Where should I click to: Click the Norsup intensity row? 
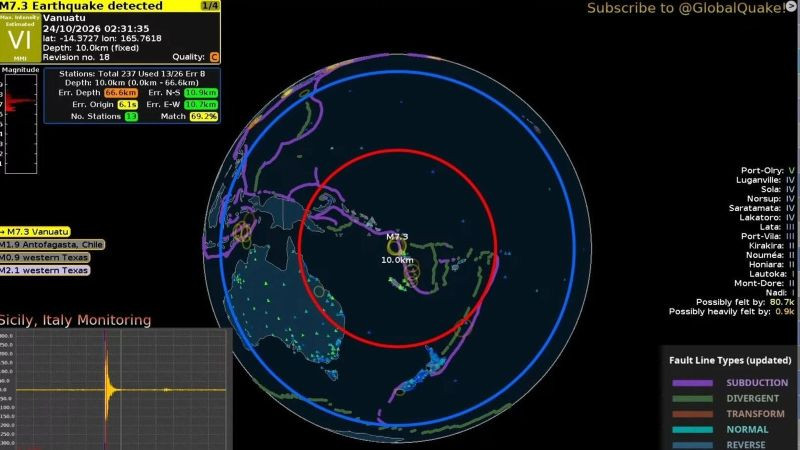(x=771, y=199)
